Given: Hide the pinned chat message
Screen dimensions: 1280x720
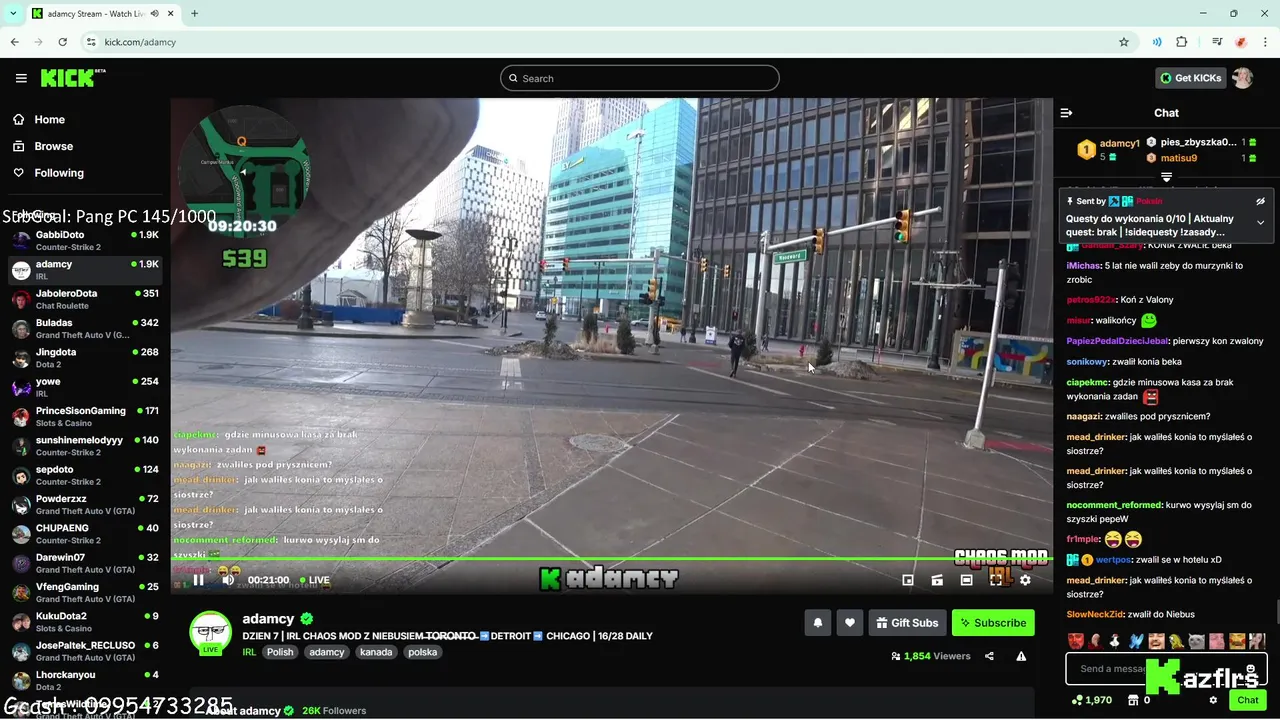Looking at the screenshot, I should click(x=1260, y=201).
